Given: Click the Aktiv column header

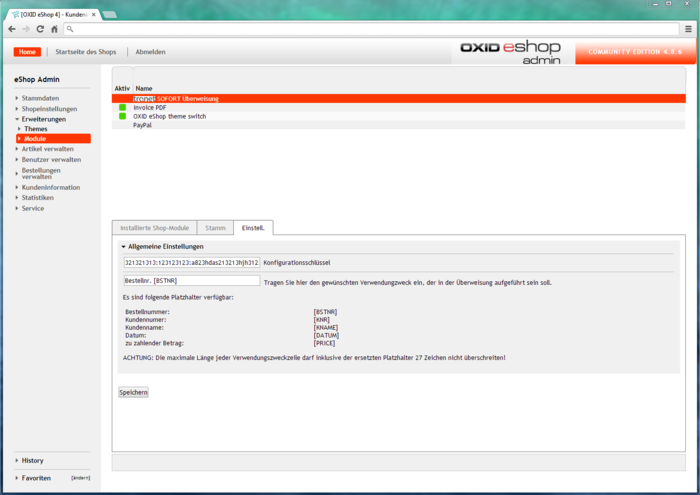Looking at the screenshot, I should point(122,88).
